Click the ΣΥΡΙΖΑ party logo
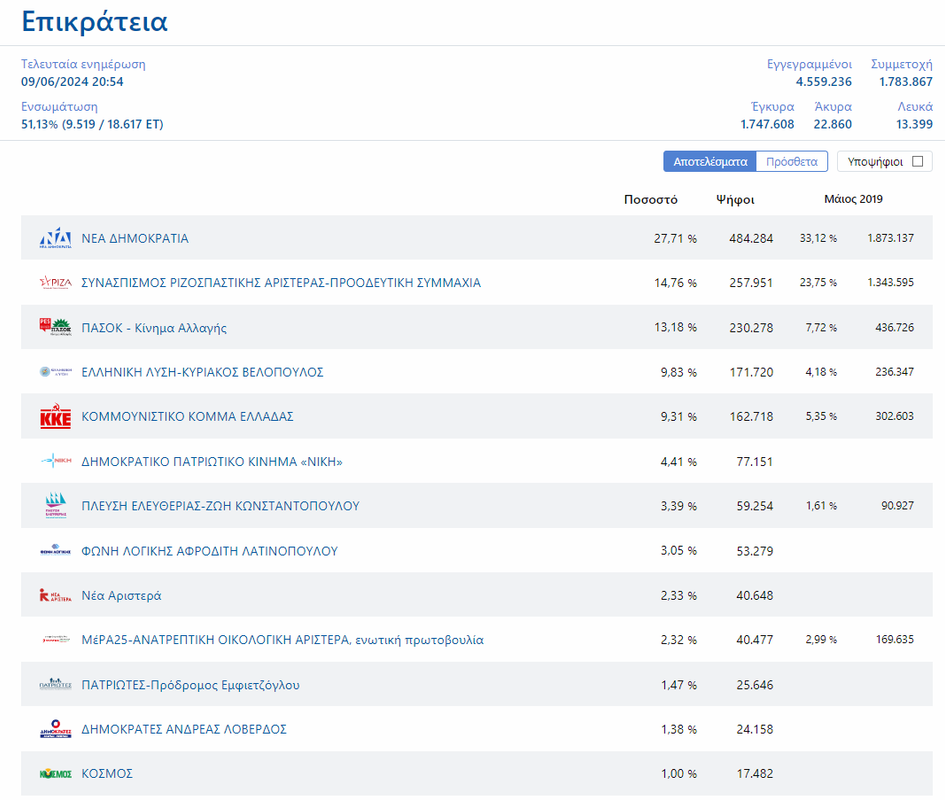This screenshot has height=800, width=945. point(55,282)
